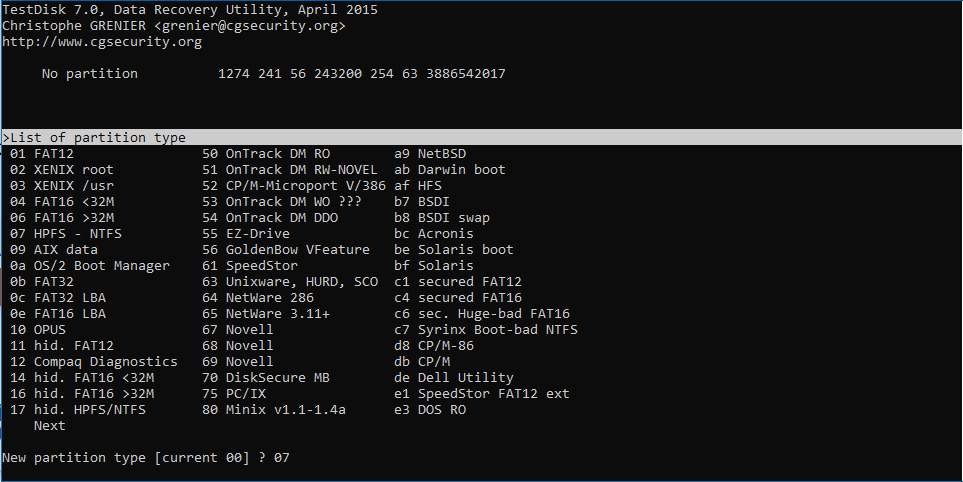Click the No partition line

274,74
